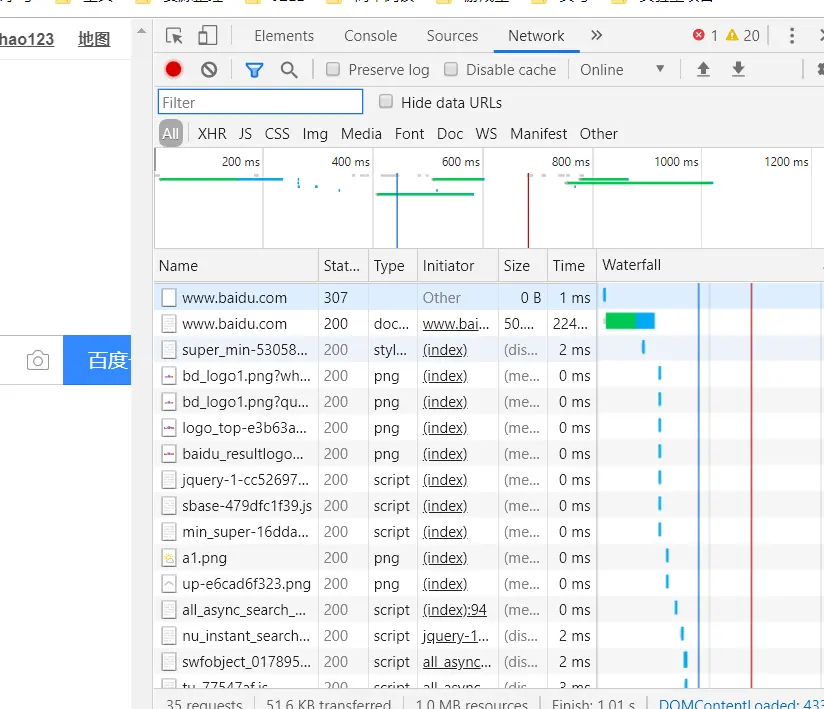Click the document icon of first www.baidu.com row
This screenshot has height=709, width=824.
coord(169,297)
